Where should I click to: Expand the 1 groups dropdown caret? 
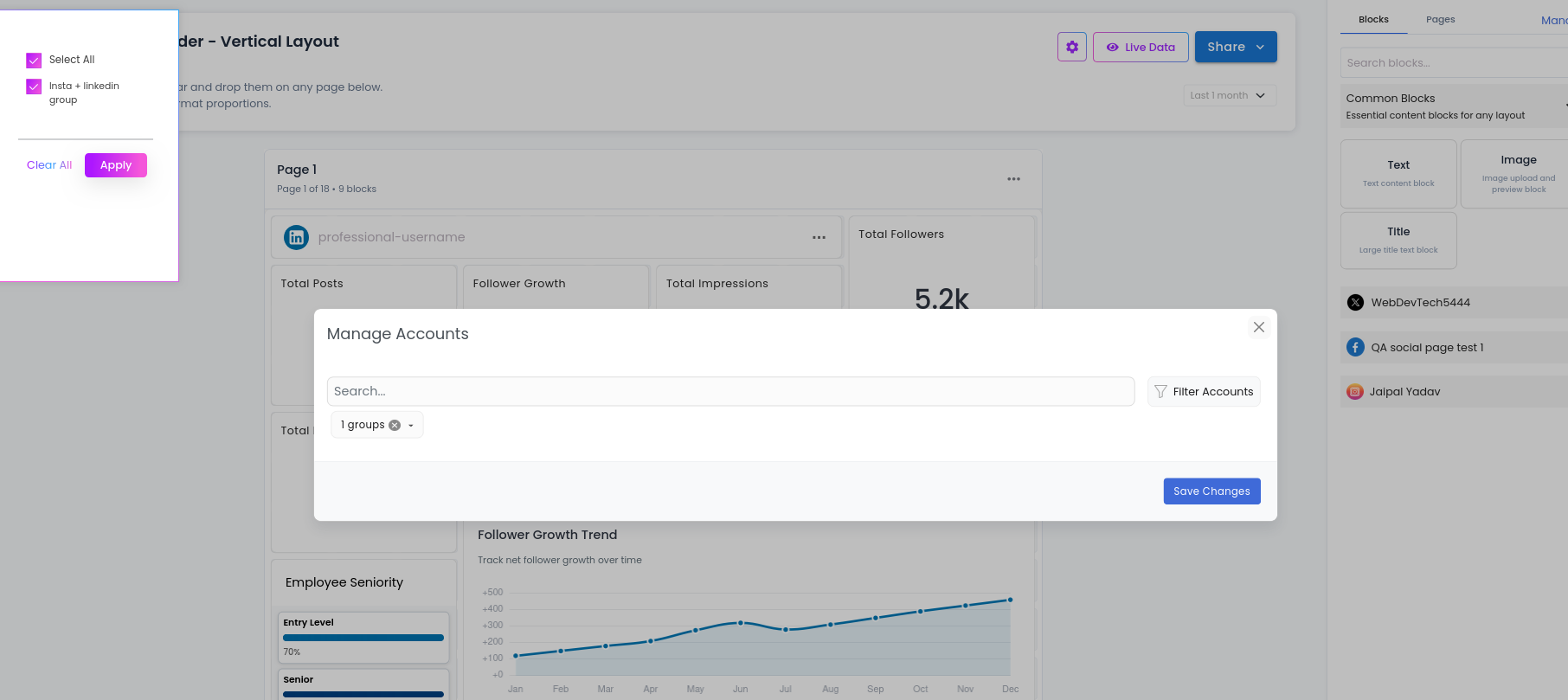pos(411,426)
